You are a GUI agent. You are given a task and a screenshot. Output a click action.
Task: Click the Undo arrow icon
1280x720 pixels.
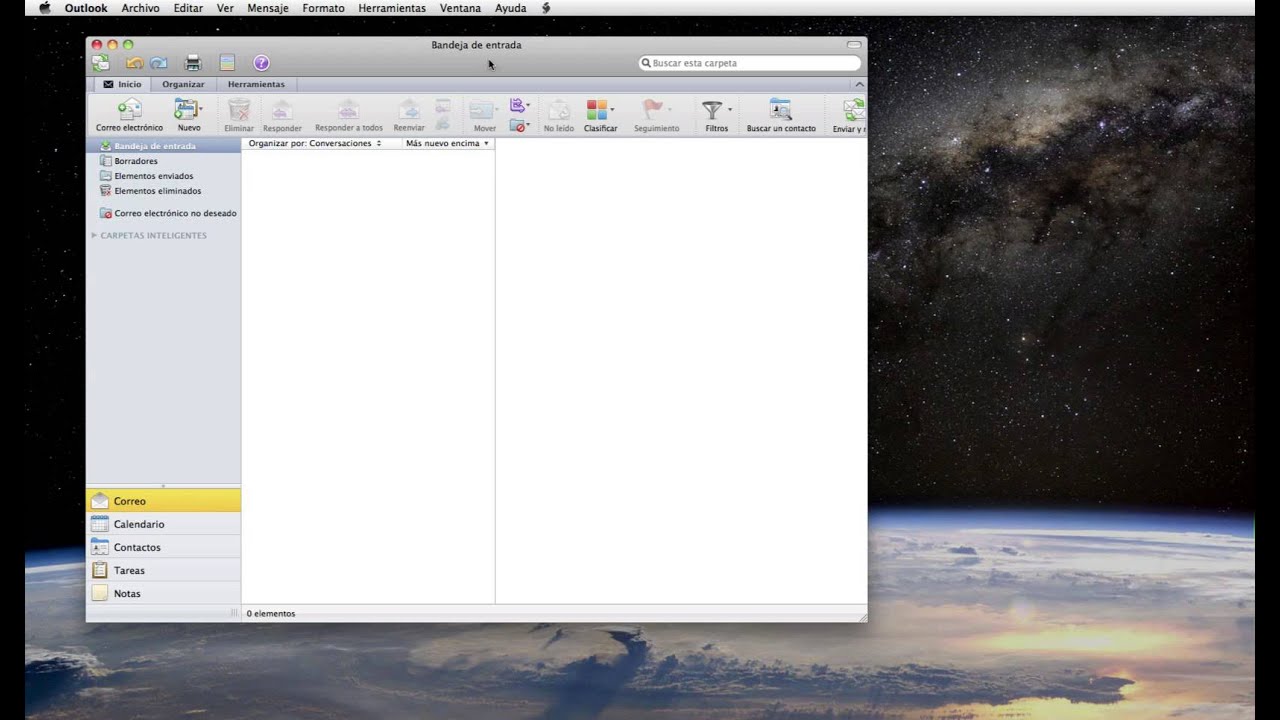135,63
